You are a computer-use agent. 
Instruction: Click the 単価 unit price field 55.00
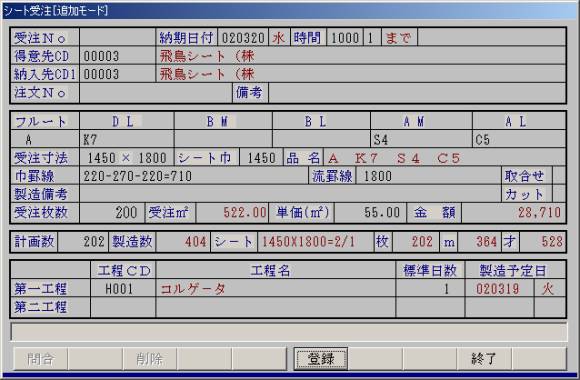point(370,212)
